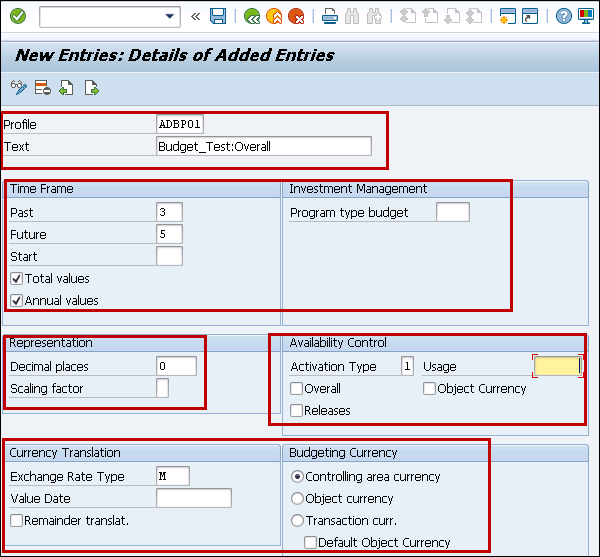Uncheck the Total values checkbox
This screenshot has width=600, height=557.
tap(16, 278)
